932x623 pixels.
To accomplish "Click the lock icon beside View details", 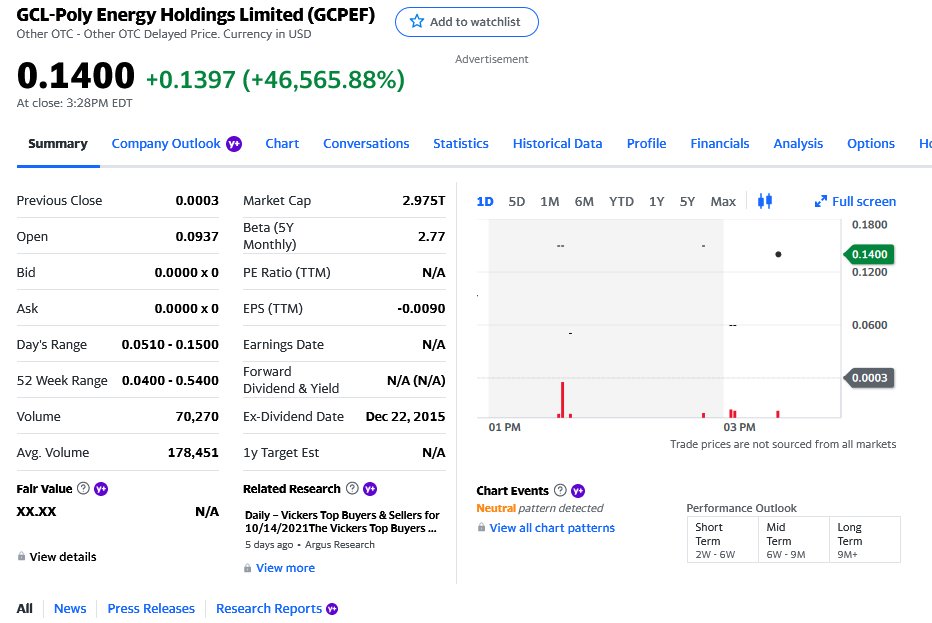I will 21,556.
